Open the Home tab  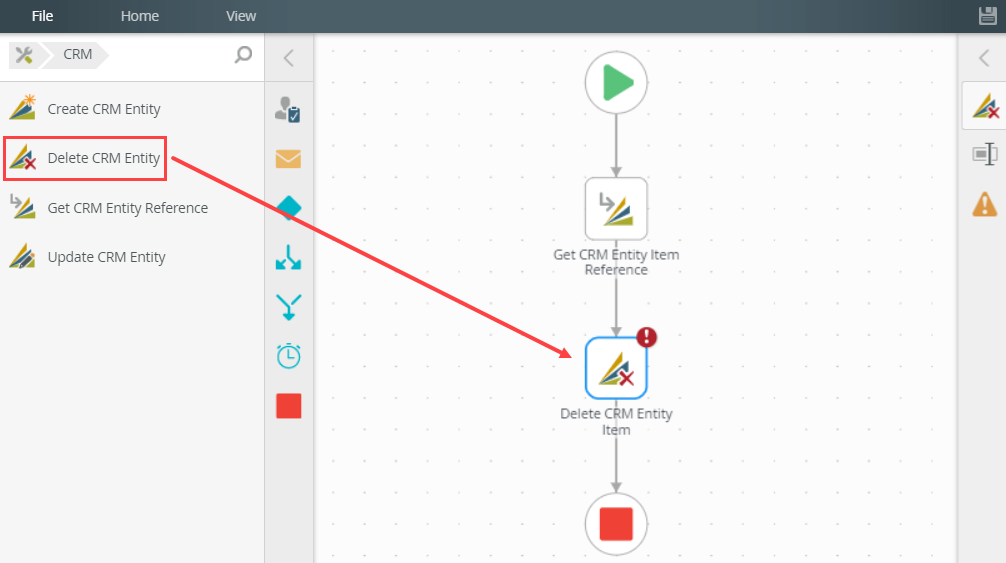click(140, 16)
